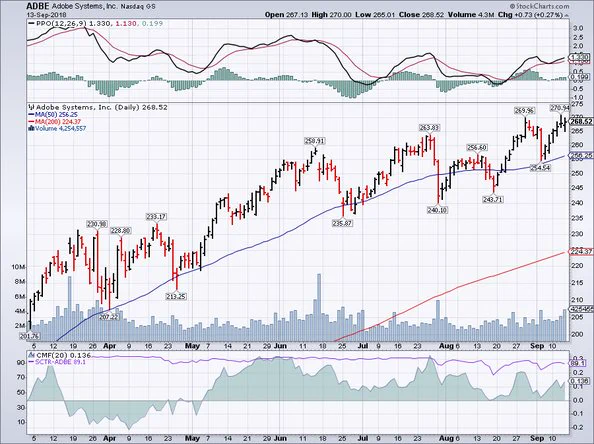
Task: Click the 256.25 moving-average tag on right axis
Action: [x=581, y=155]
